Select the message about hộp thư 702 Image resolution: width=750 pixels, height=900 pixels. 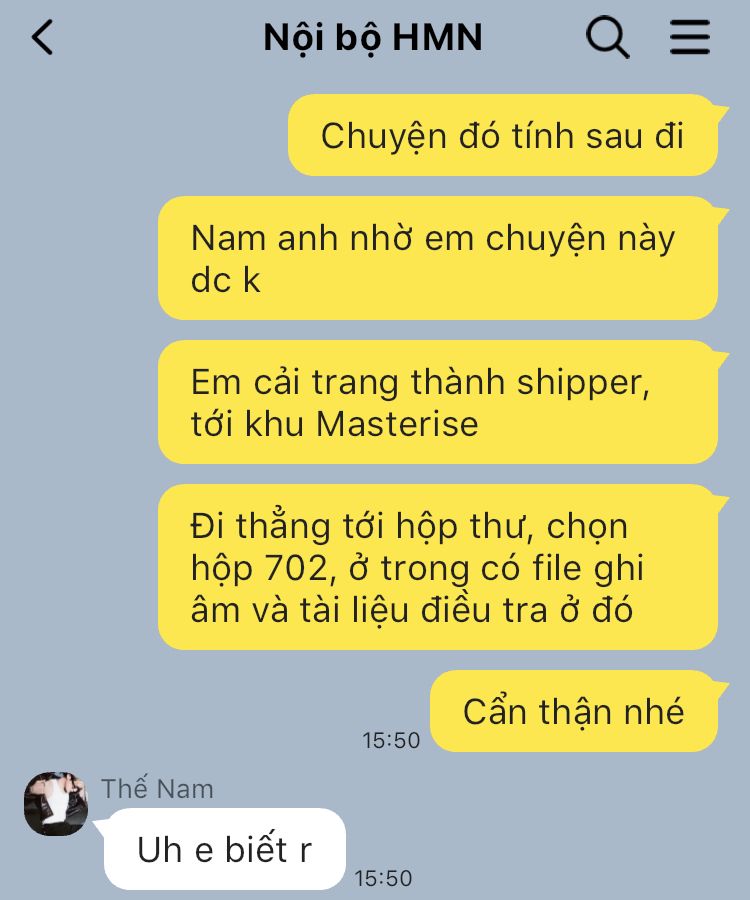pyautogui.click(x=438, y=567)
